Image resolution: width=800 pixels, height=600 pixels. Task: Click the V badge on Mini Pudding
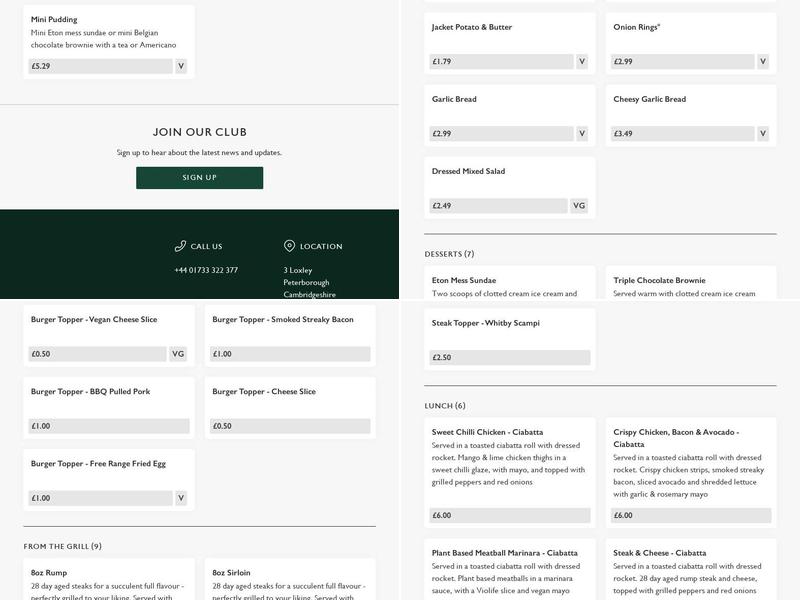point(181,66)
